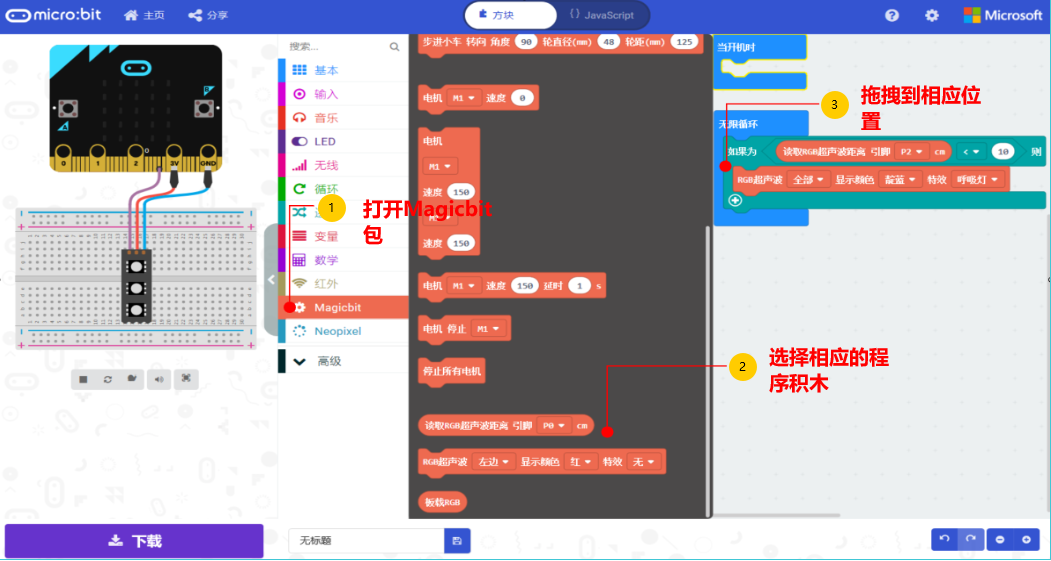This screenshot has width=1051, height=561.
Task: Open the 基本 category
Action: (343, 70)
